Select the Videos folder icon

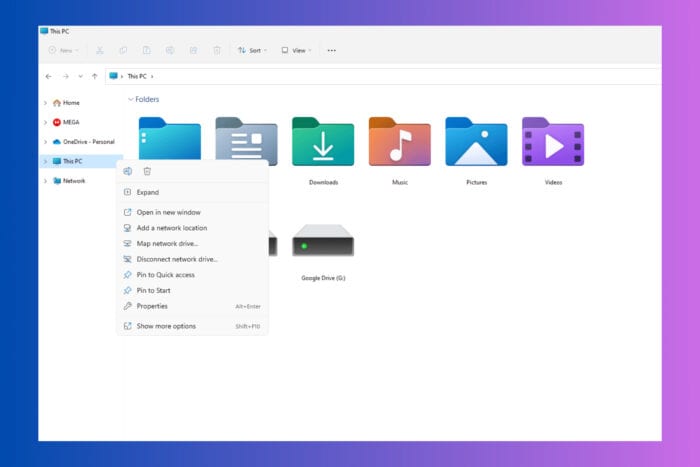[x=553, y=142]
